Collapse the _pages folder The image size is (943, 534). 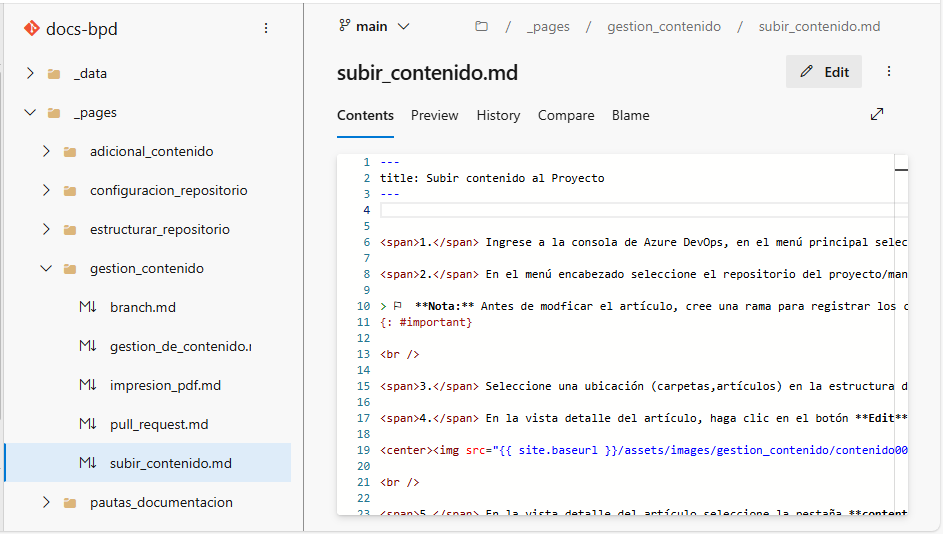pos(30,113)
